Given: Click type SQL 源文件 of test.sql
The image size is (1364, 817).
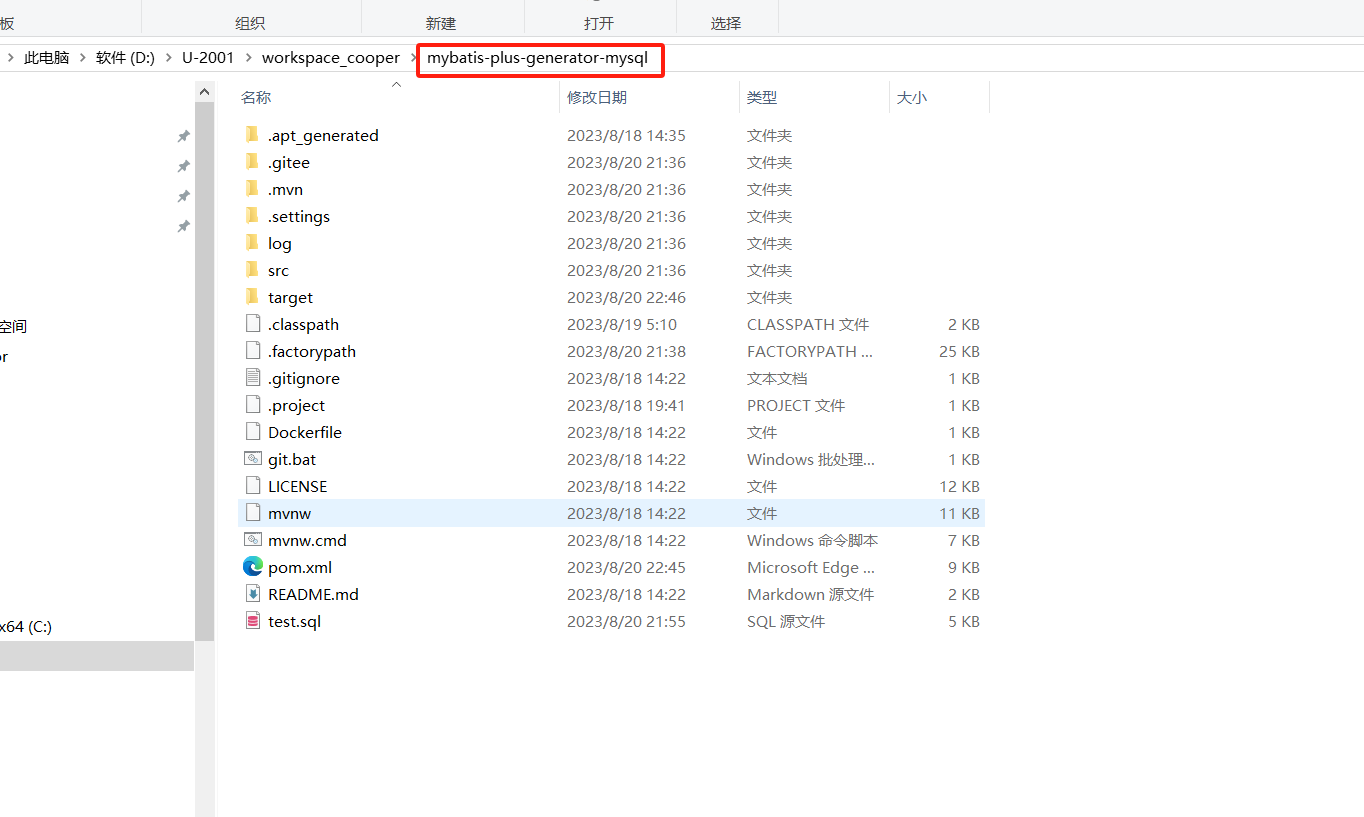Looking at the screenshot, I should (786, 621).
